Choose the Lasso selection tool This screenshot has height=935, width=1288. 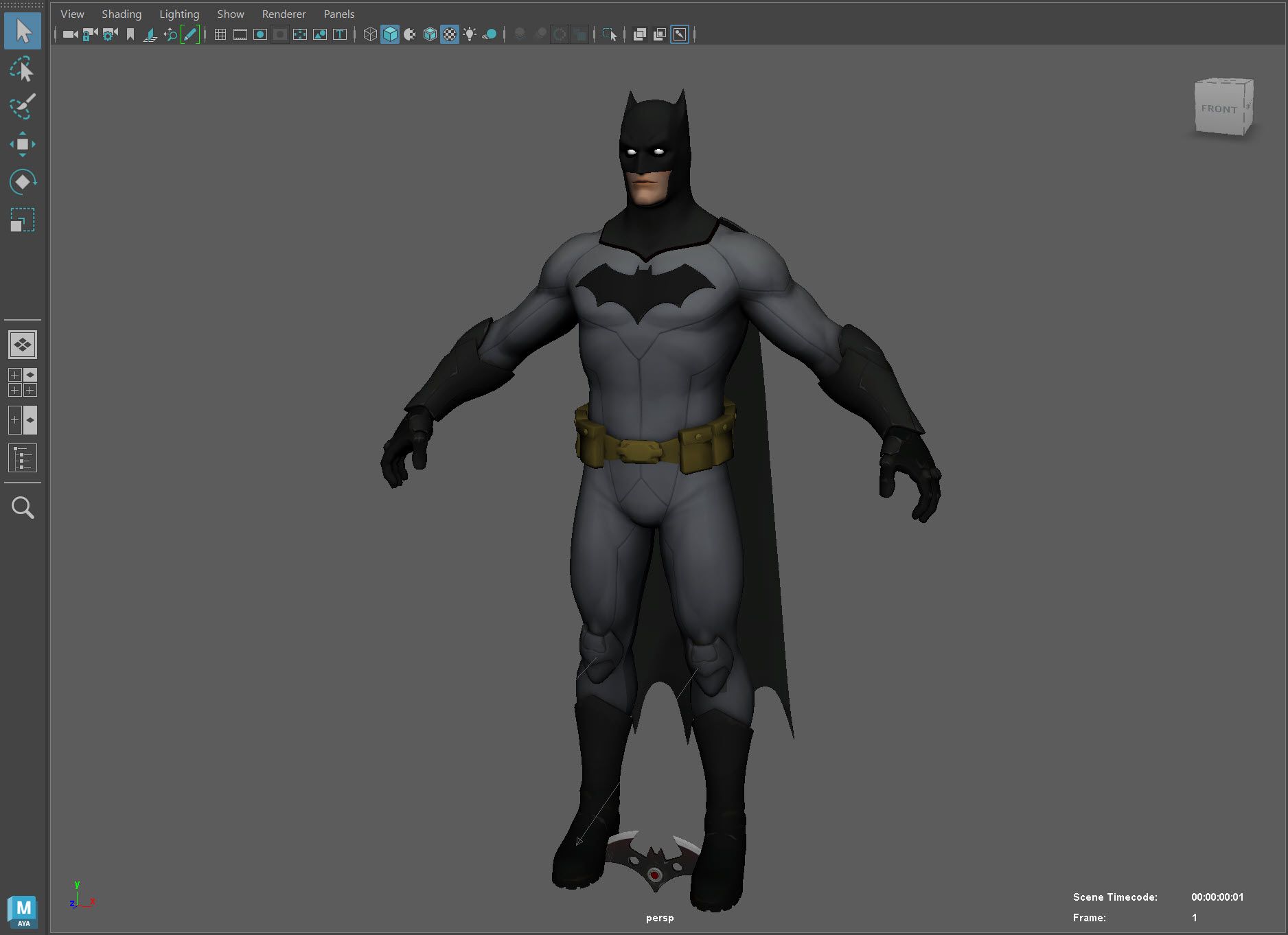pos(23,70)
